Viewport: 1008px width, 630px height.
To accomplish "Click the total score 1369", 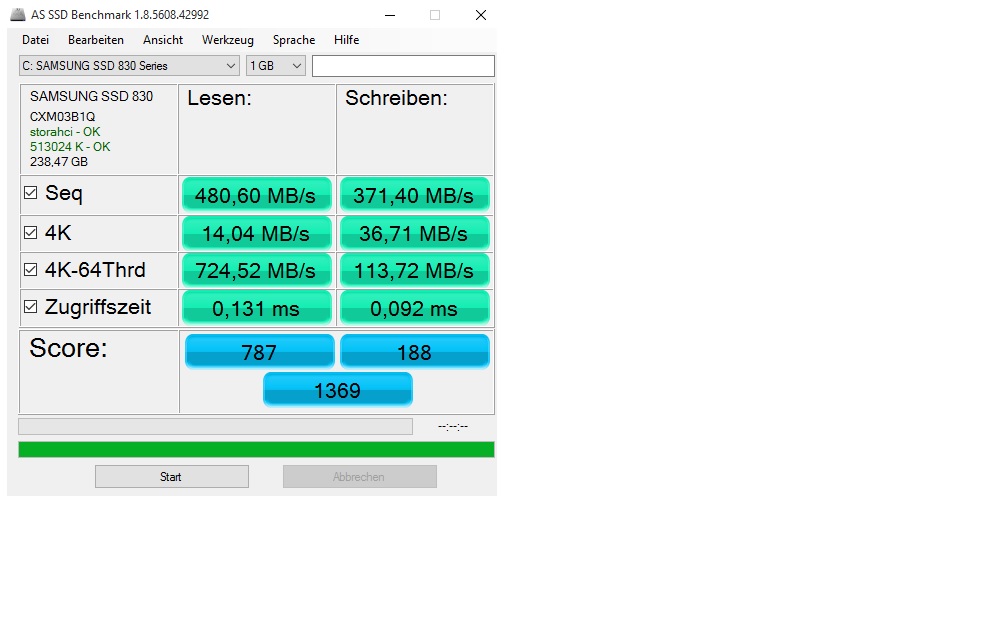I will pyautogui.click(x=338, y=390).
